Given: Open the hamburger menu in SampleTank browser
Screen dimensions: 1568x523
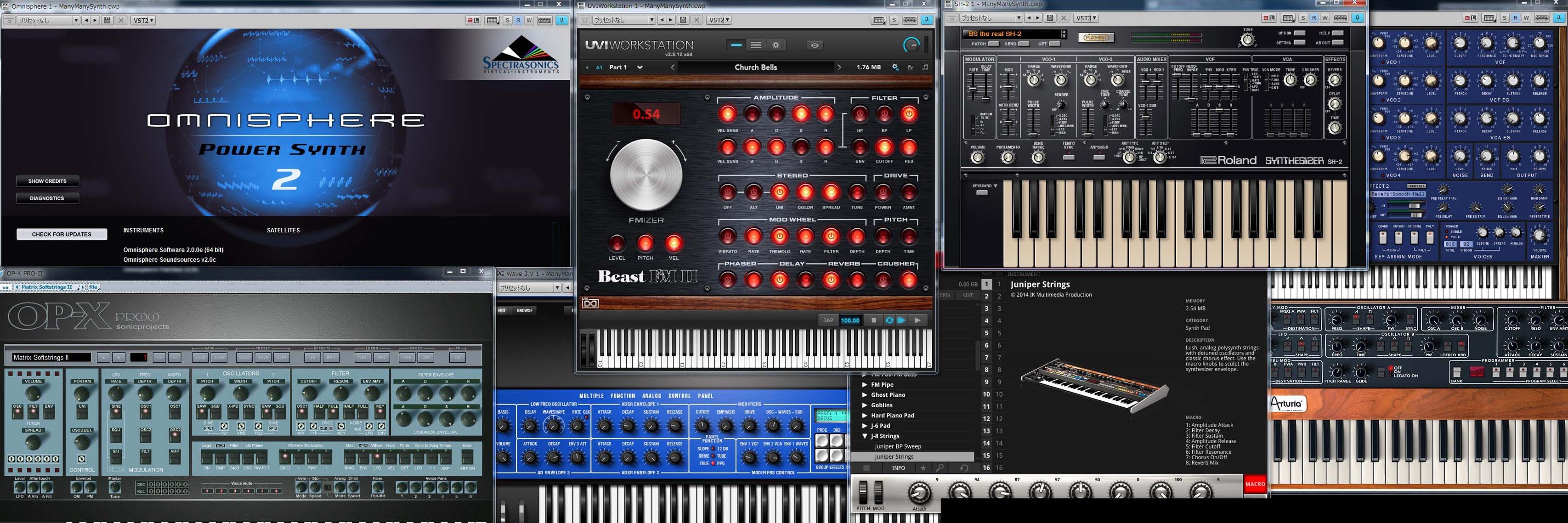Looking at the screenshot, I should pyautogui.click(x=866, y=467).
